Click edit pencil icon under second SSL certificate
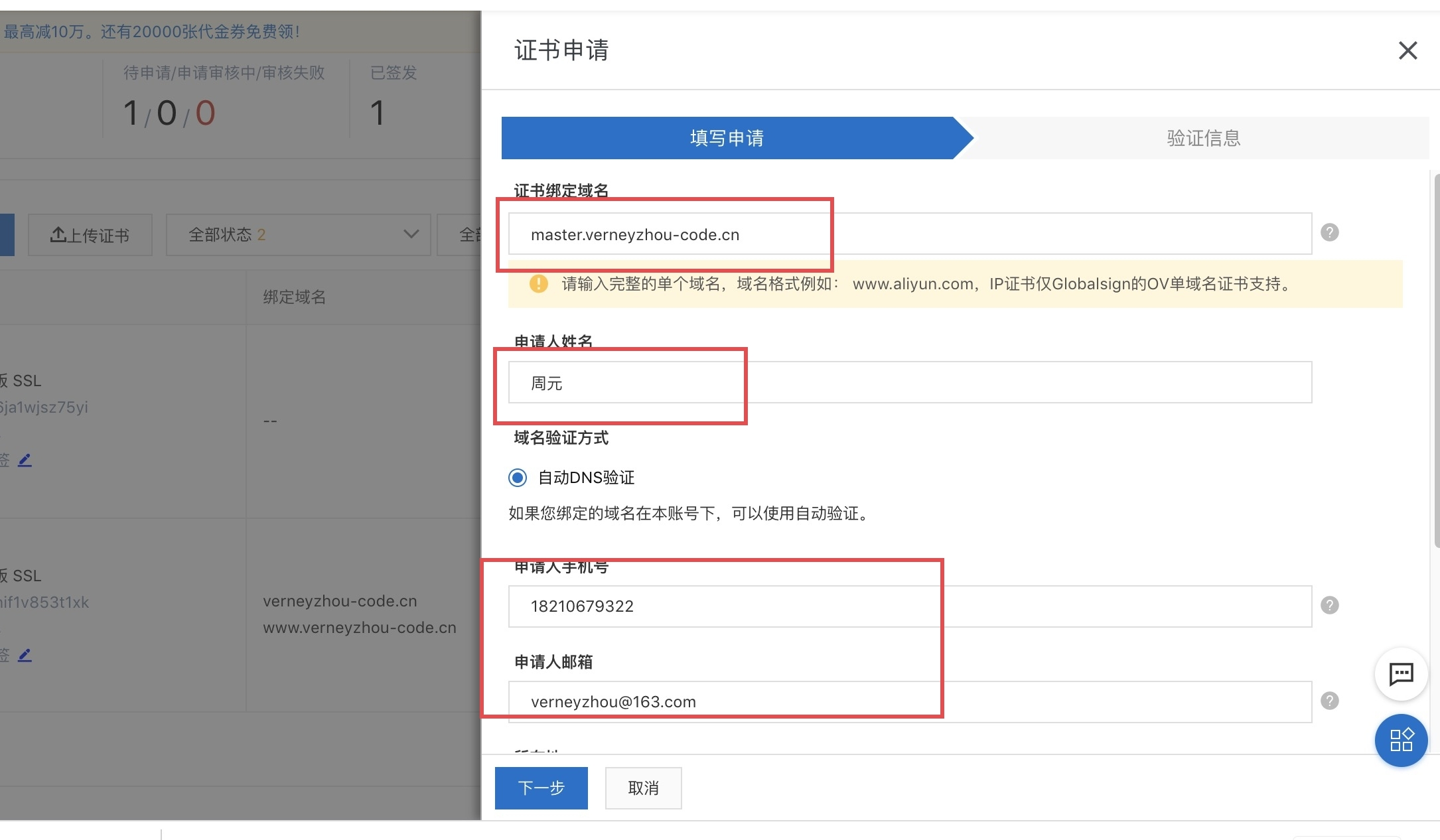Viewport: 1440px width, 840px height. (25, 655)
